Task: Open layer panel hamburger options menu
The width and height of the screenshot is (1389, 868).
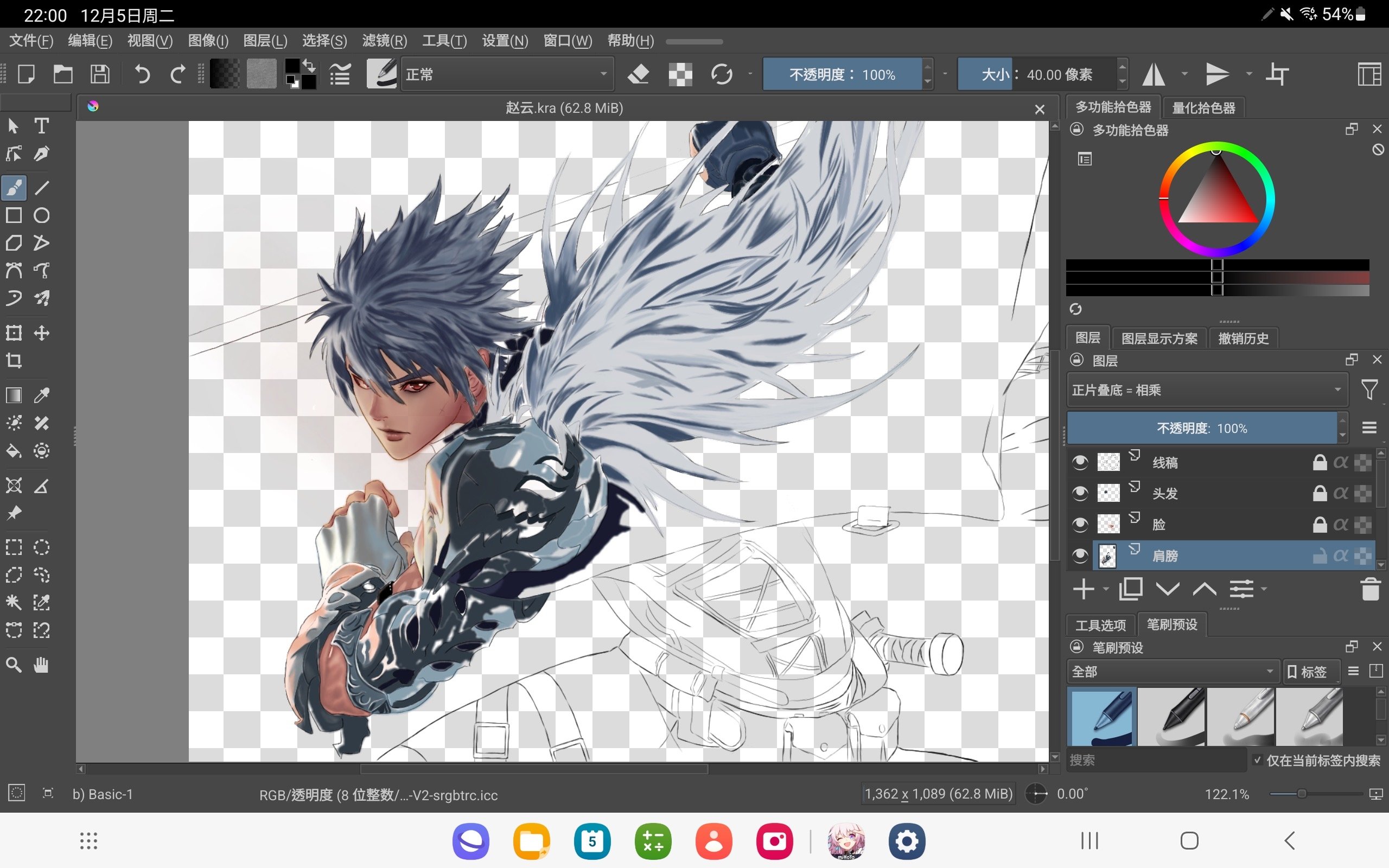Action: coord(1369,427)
